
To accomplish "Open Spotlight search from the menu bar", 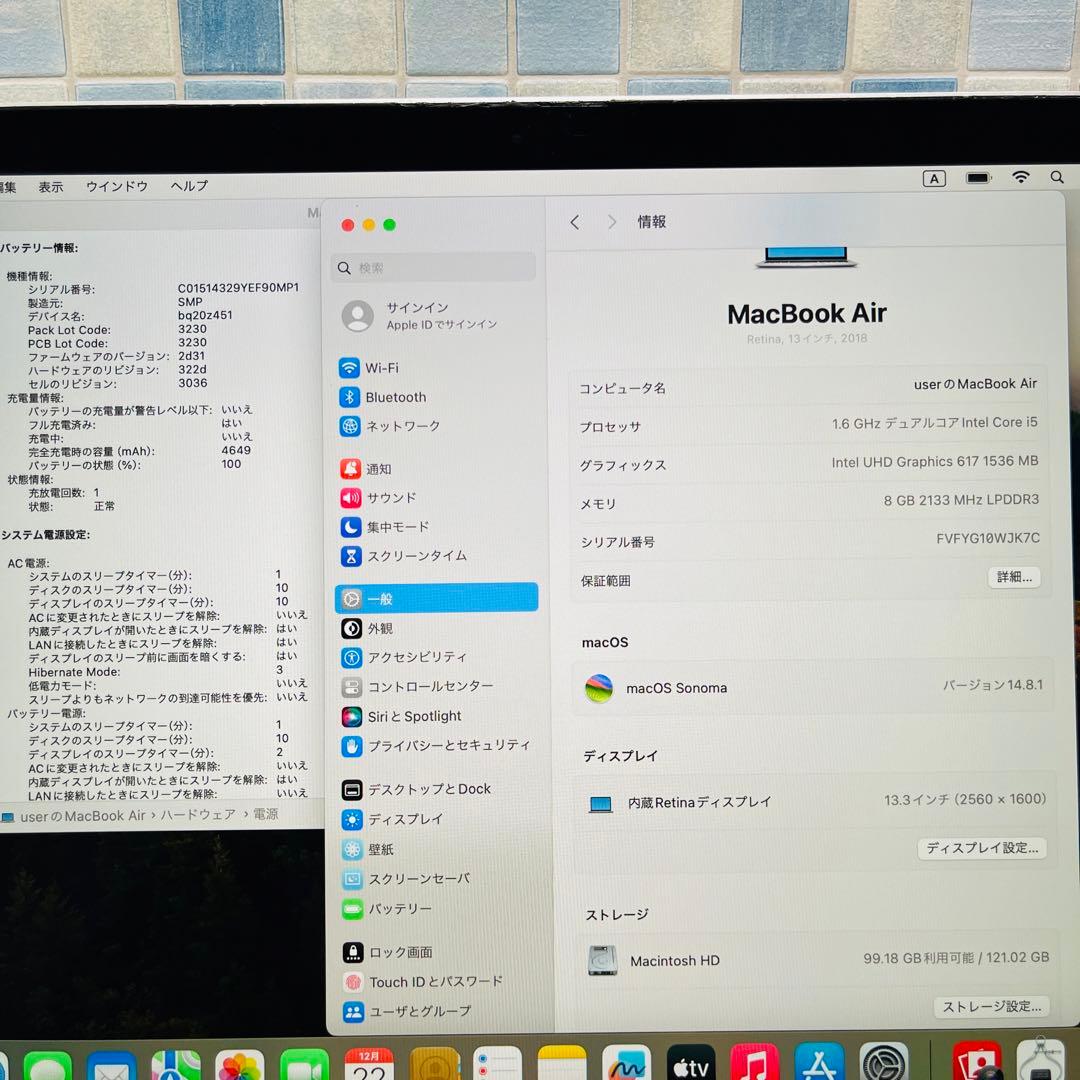I will (x=1057, y=177).
